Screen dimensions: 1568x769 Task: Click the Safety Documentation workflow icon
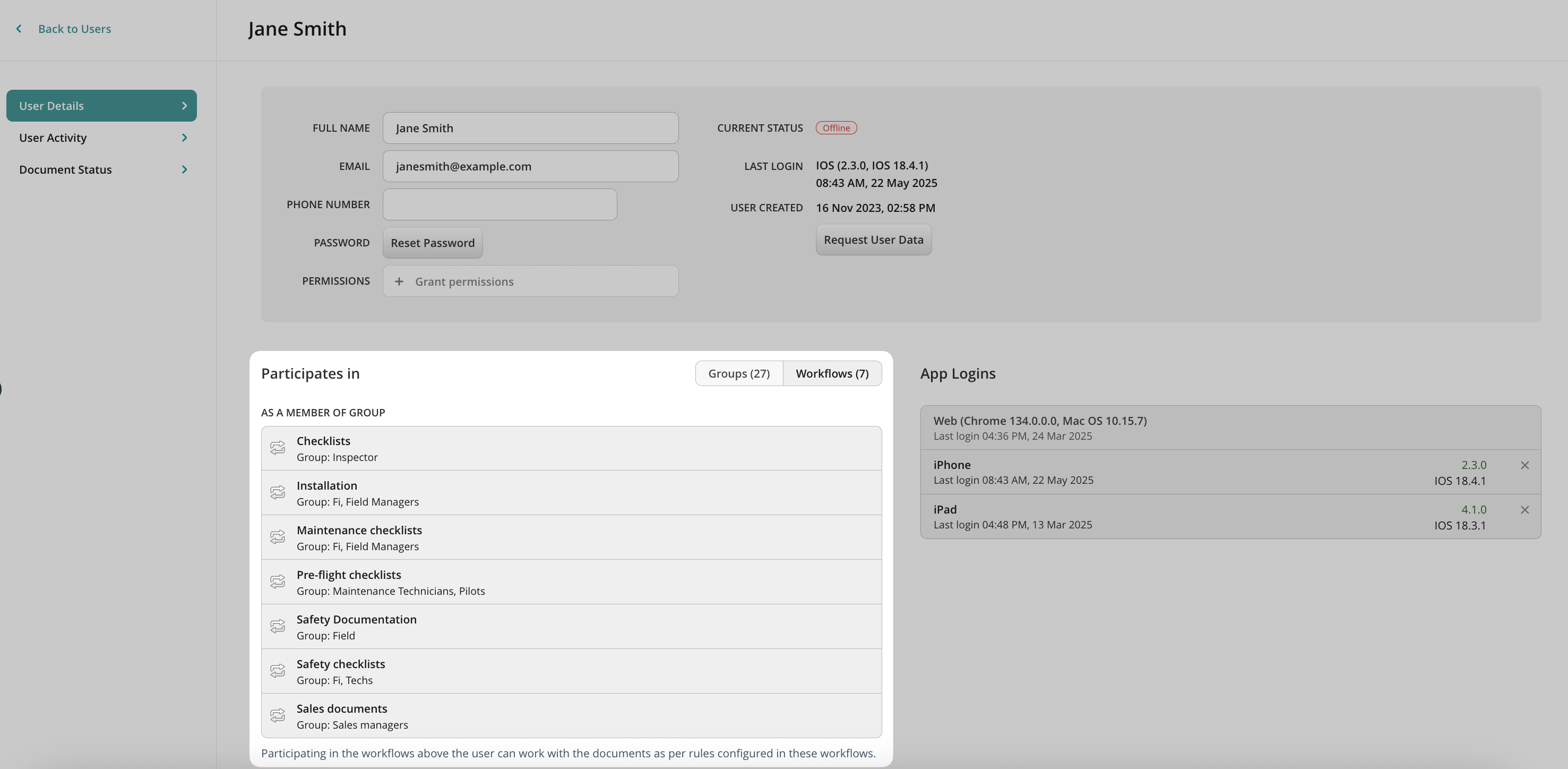point(278,626)
